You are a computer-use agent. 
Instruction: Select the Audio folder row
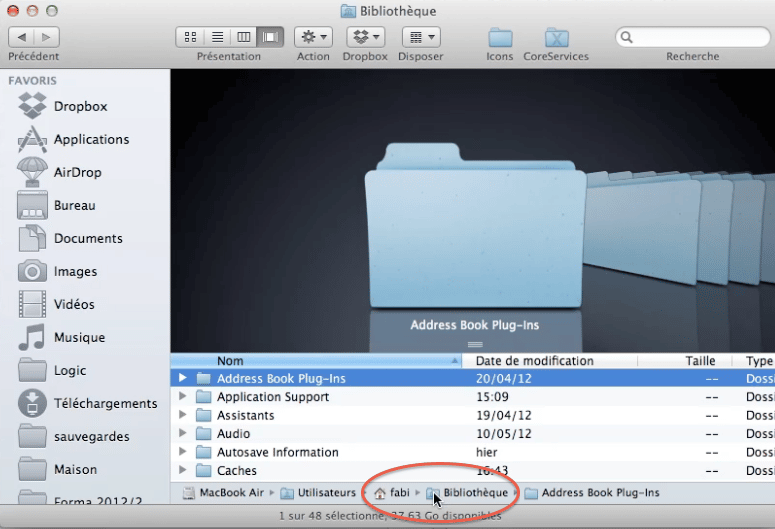(x=473, y=434)
